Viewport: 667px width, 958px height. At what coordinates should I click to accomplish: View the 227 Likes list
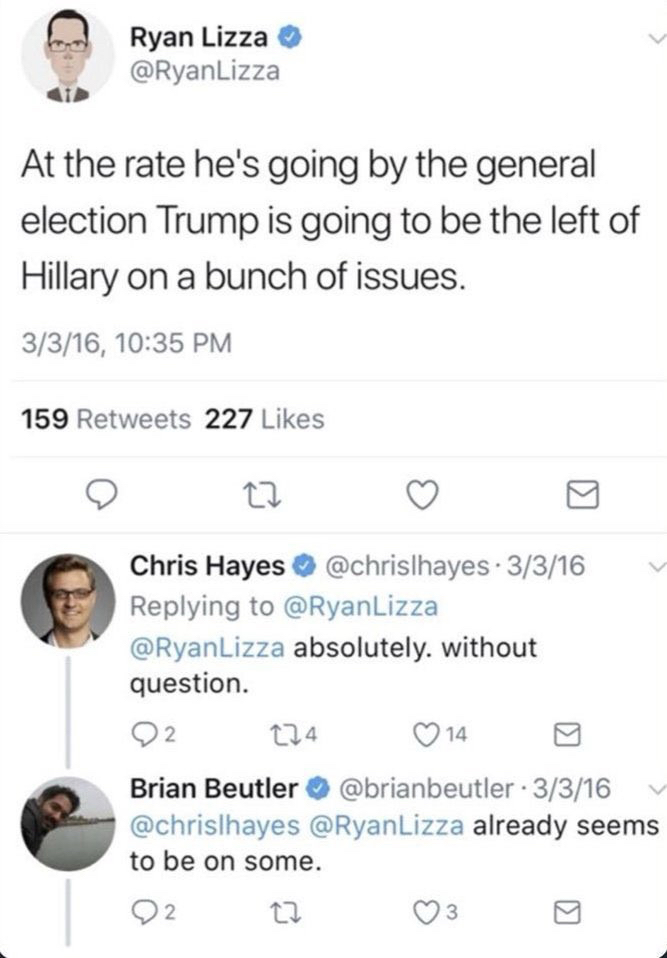[264, 419]
